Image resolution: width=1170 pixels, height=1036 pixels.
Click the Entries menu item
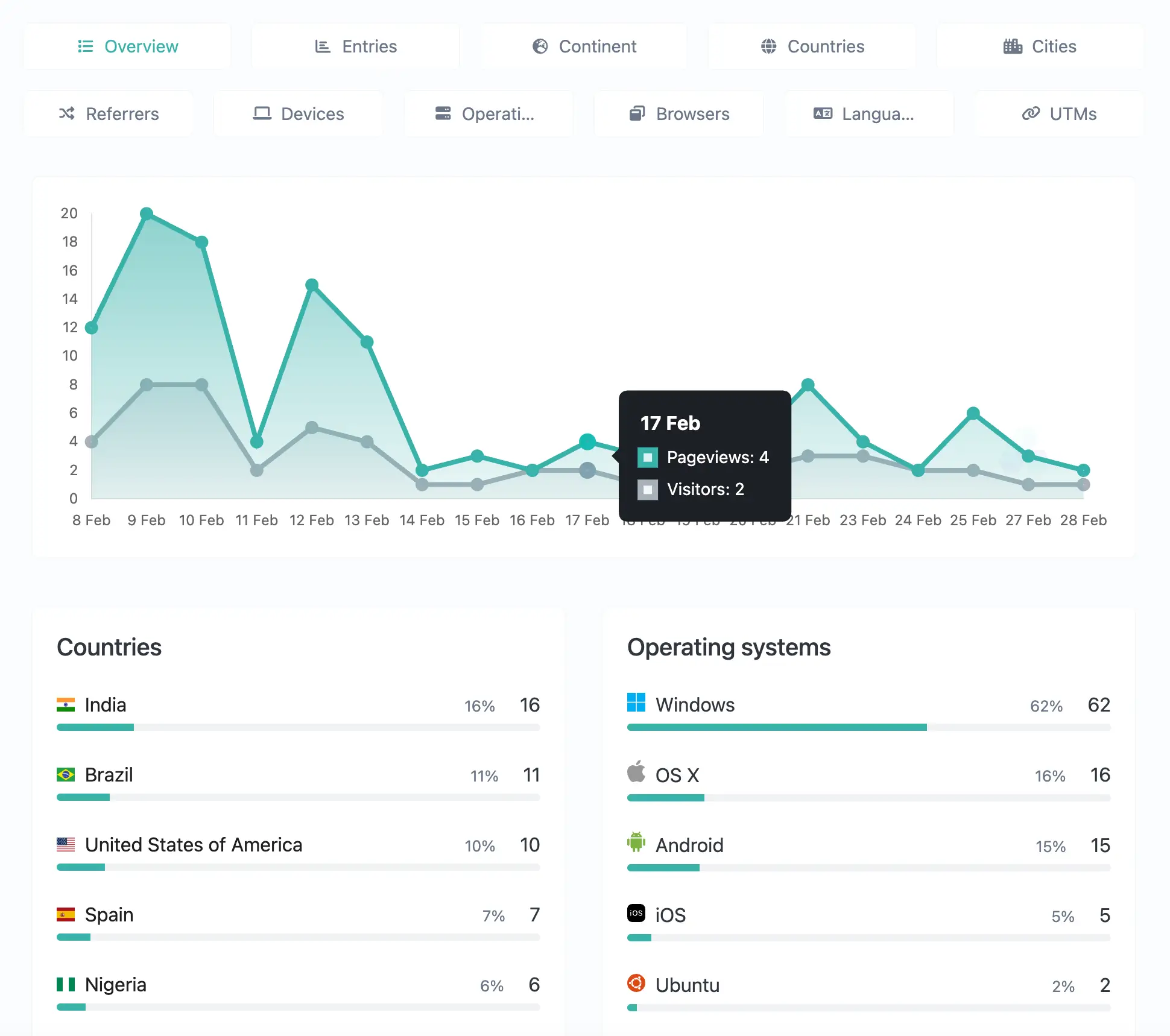coord(355,45)
